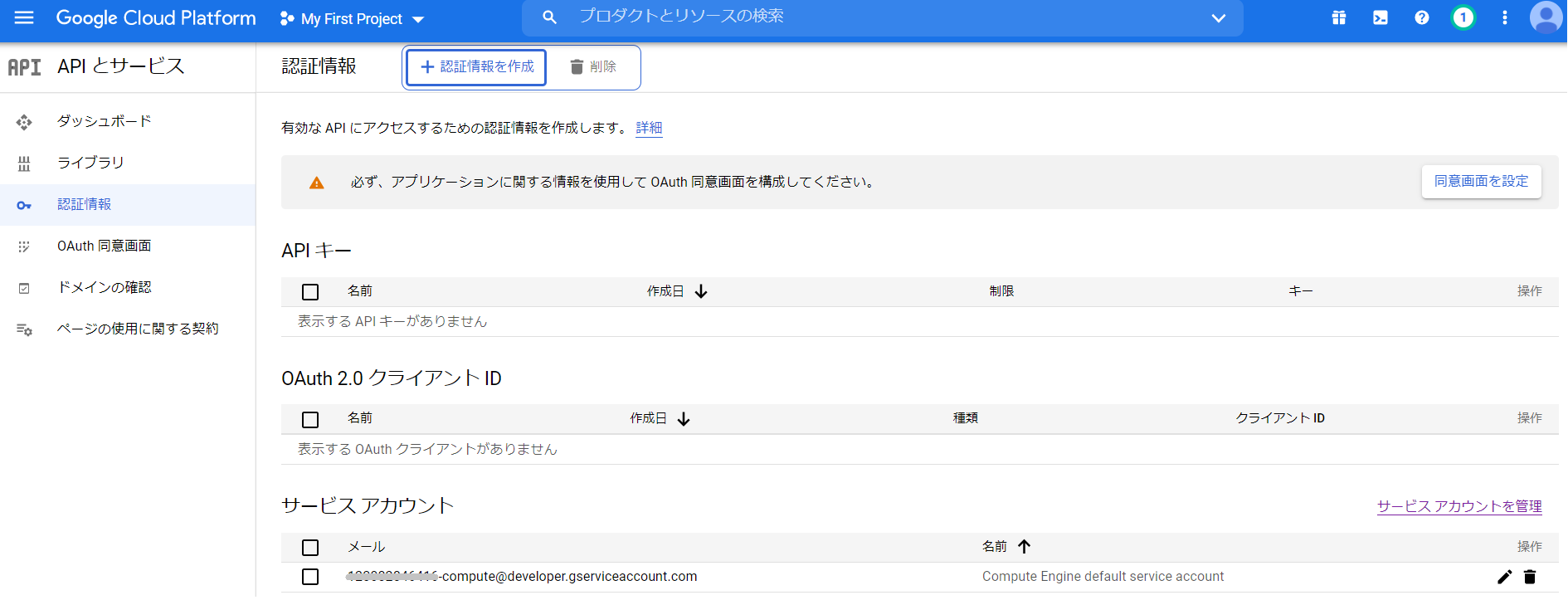
Task: Delete the compute service account trash icon
Action: point(1530,577)
